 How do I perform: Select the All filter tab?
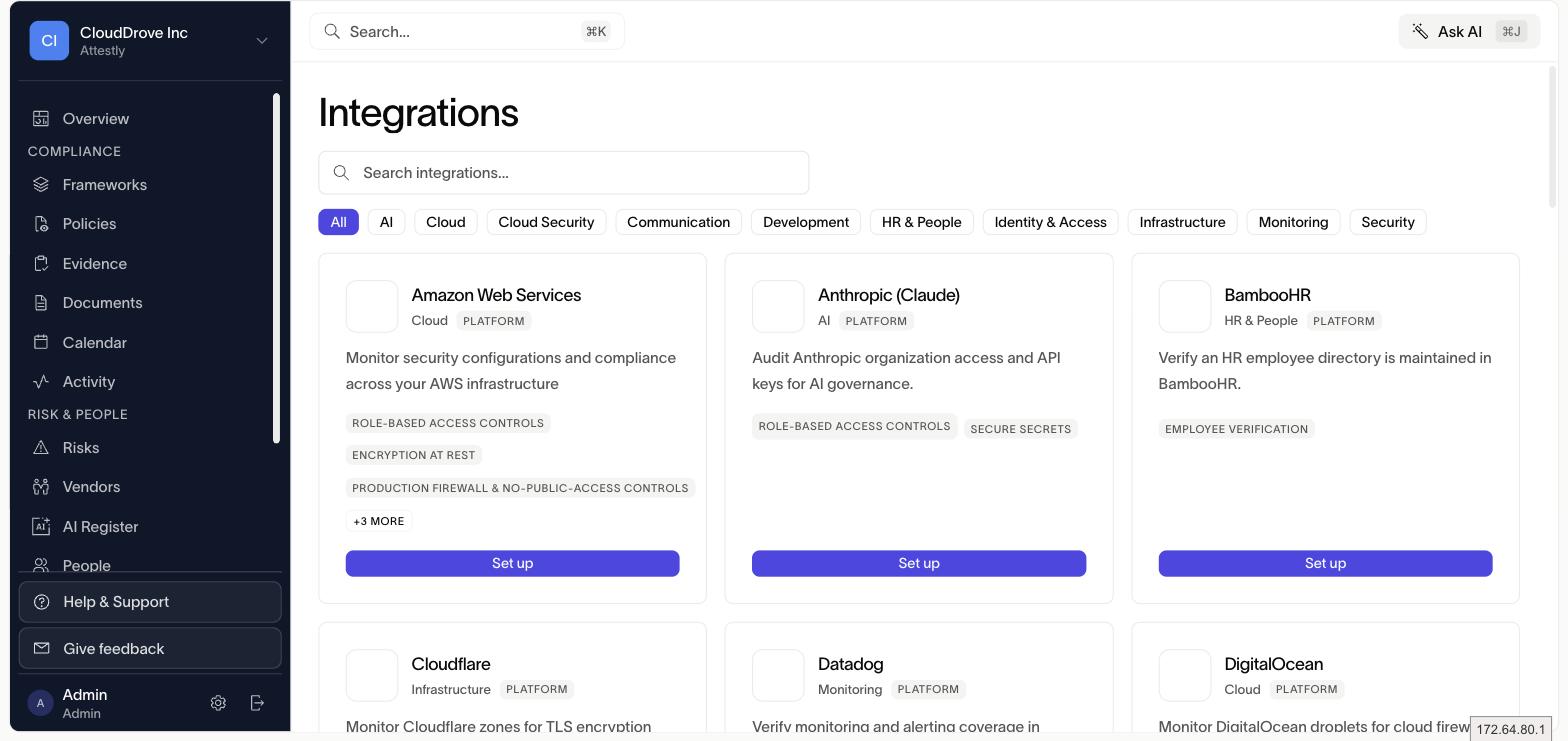pos(338,222)
